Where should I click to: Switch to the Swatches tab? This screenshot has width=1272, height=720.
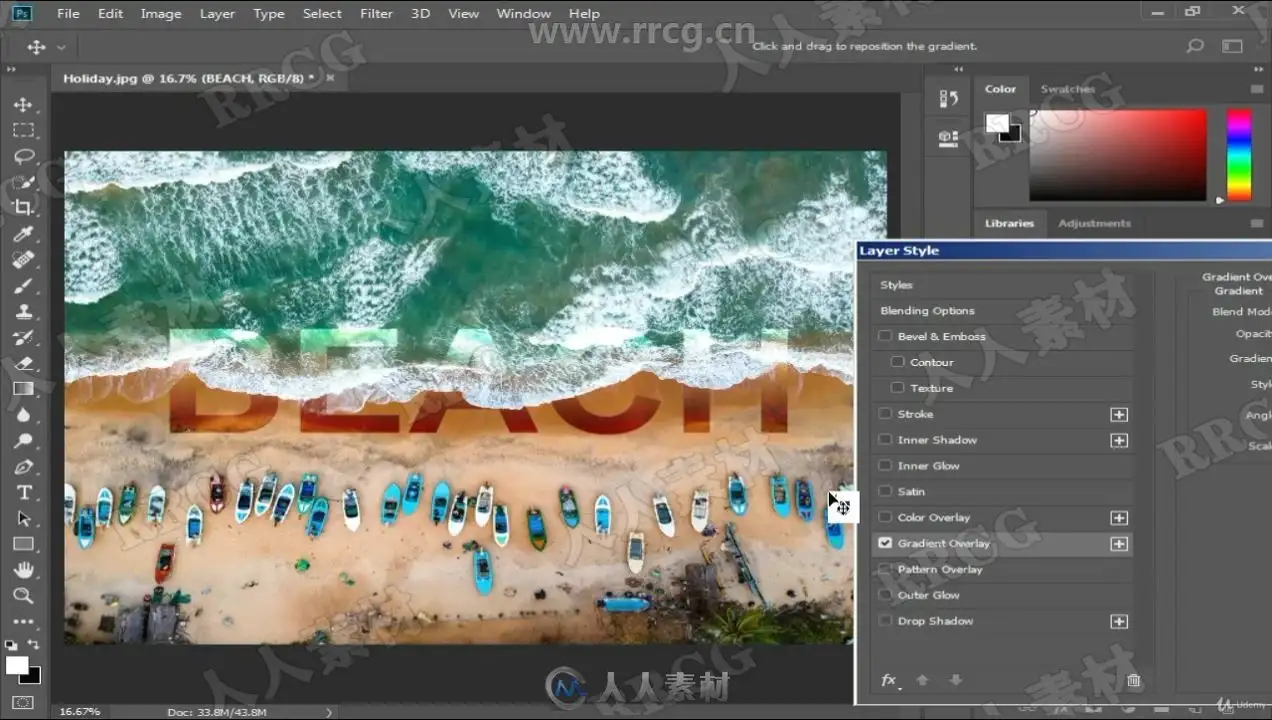coord(1067,89)
